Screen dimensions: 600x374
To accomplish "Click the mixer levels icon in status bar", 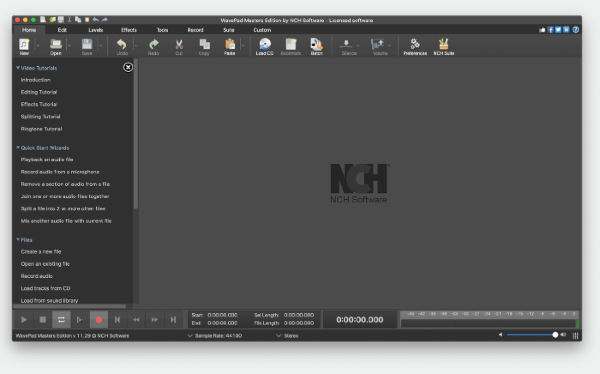I will 575,336.
